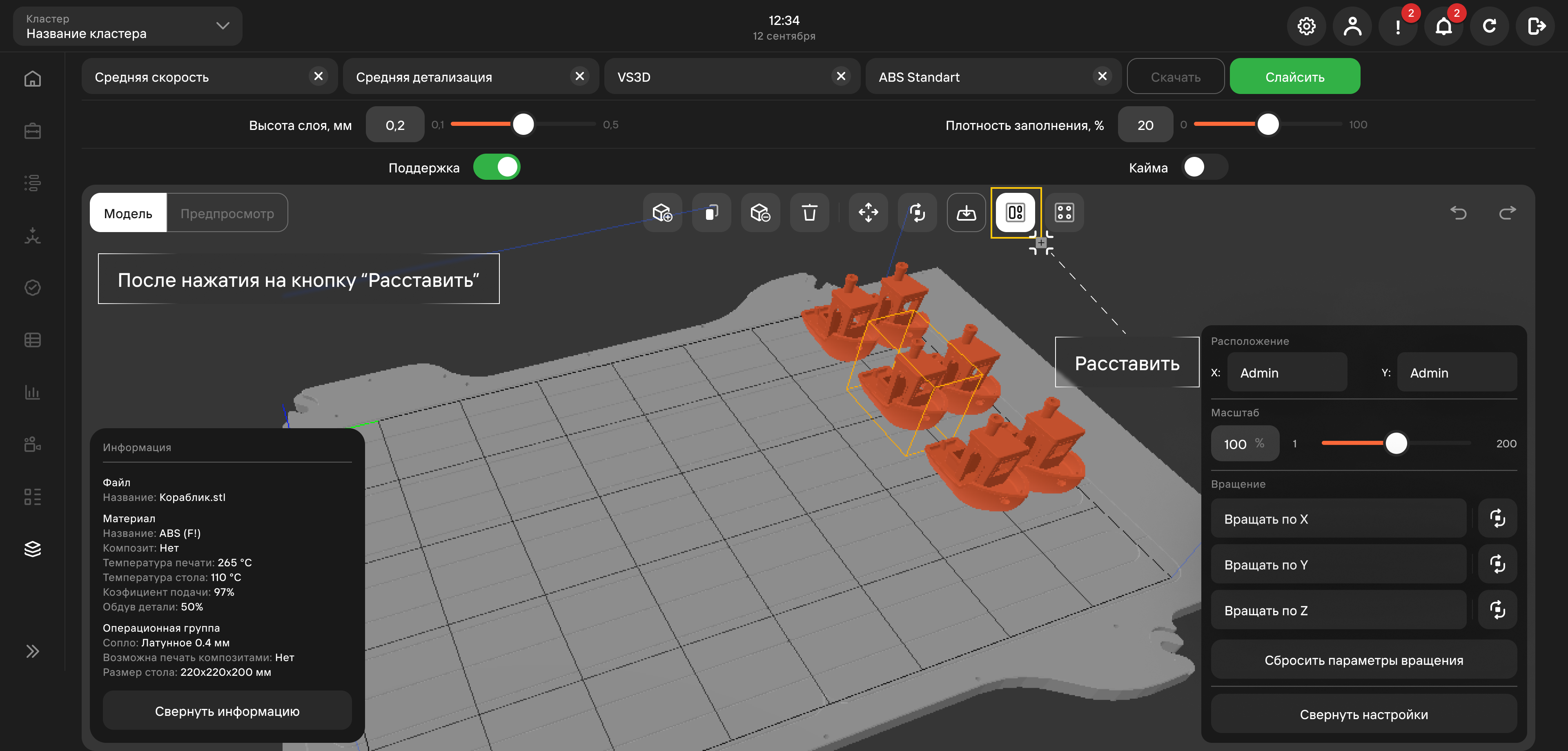This screenshot has width=1568, height=751.
Task: Click the Скачать button
Action: (x=1176, y=77)
